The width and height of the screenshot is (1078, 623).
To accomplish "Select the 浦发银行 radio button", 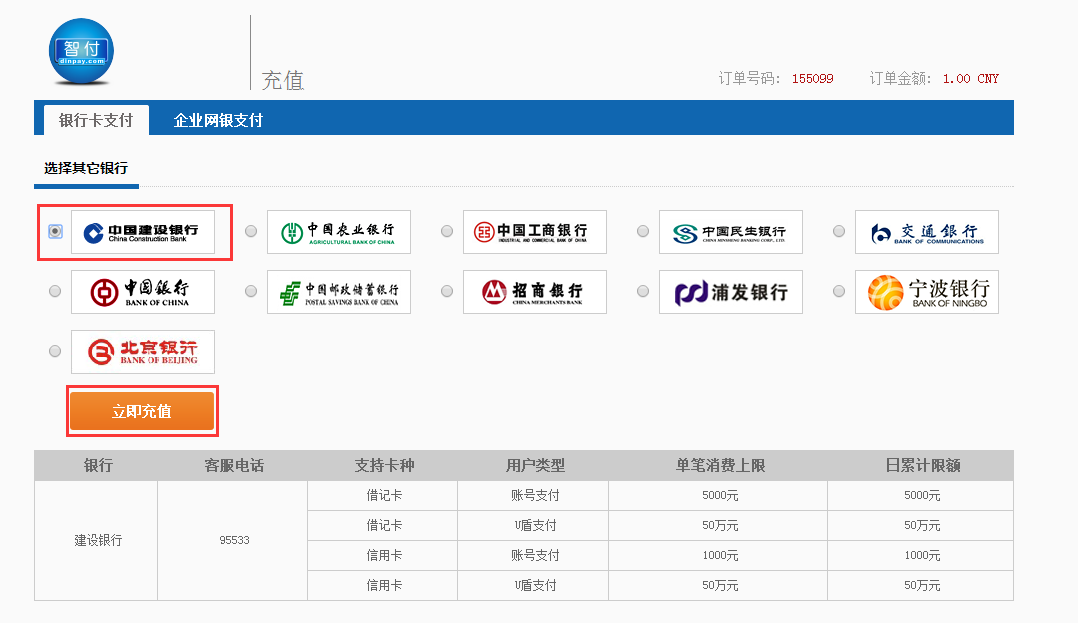I will coord(643,292).
